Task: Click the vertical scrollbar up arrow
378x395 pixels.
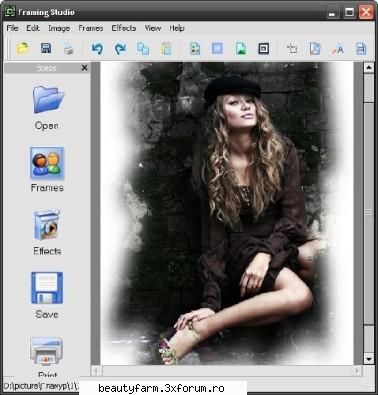Action: coord(369,68)
